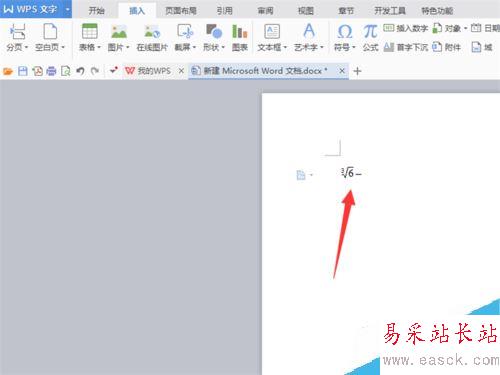Viewport: 500px width, 375px height.
Task: Switch to the 开始 (Home) tab
Action: pyautogui.click(x=96, y=11)
